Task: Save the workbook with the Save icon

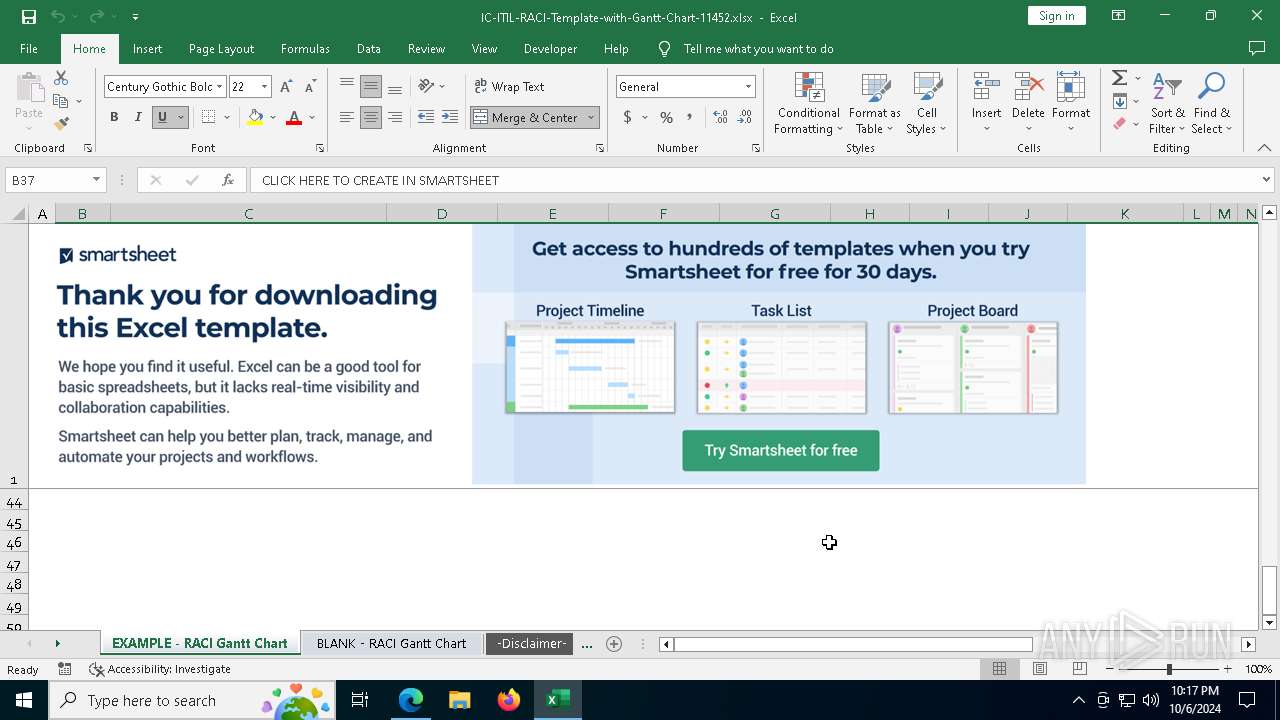Action: (x=29, y=16)
